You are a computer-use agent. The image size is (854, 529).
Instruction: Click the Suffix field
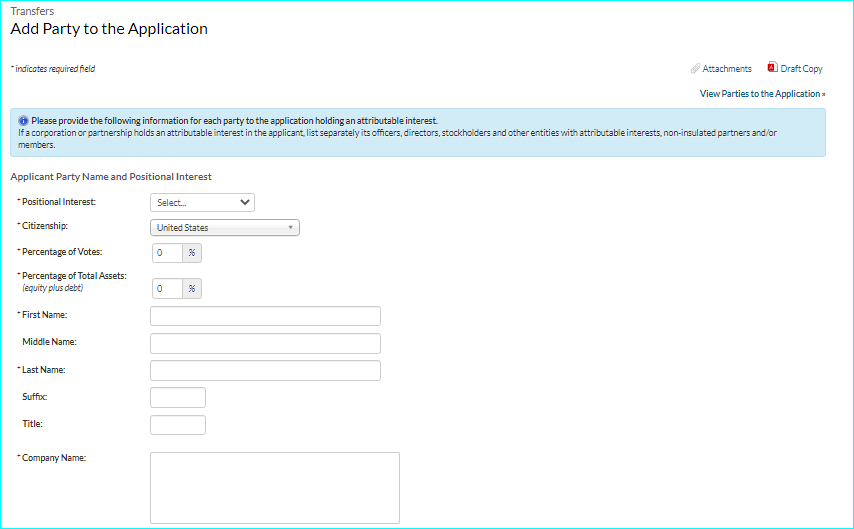click(x=178, y=398)
